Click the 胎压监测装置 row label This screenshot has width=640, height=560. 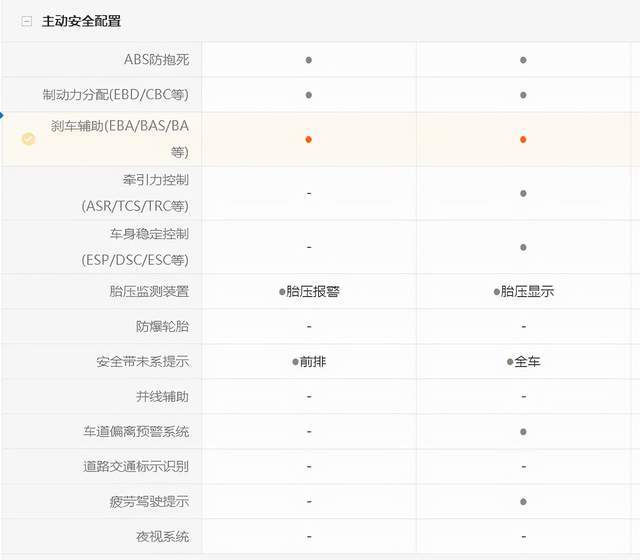pos(149,292)
